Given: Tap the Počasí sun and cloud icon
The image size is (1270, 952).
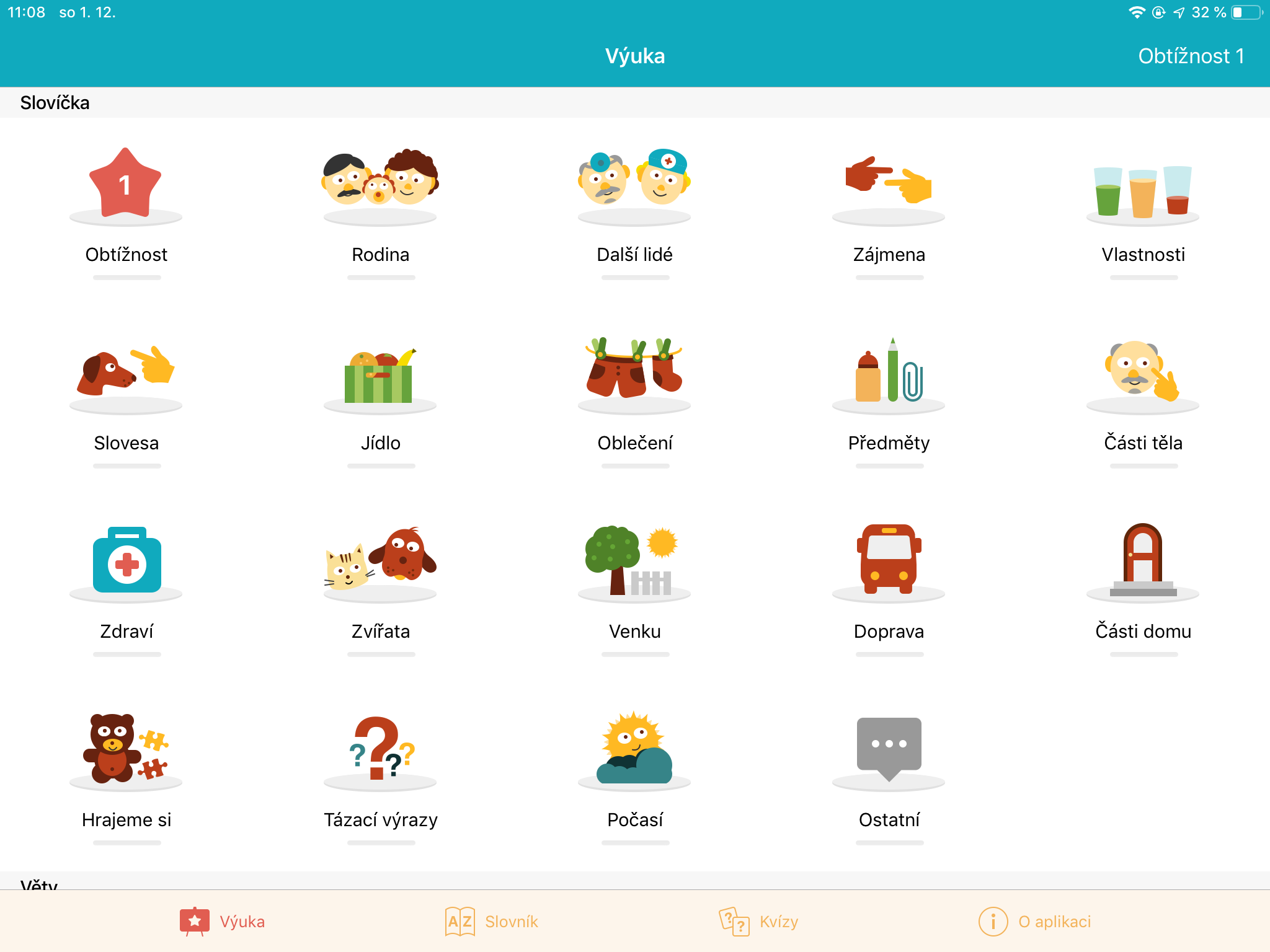Looking at the screenshot, I should 634,747.
